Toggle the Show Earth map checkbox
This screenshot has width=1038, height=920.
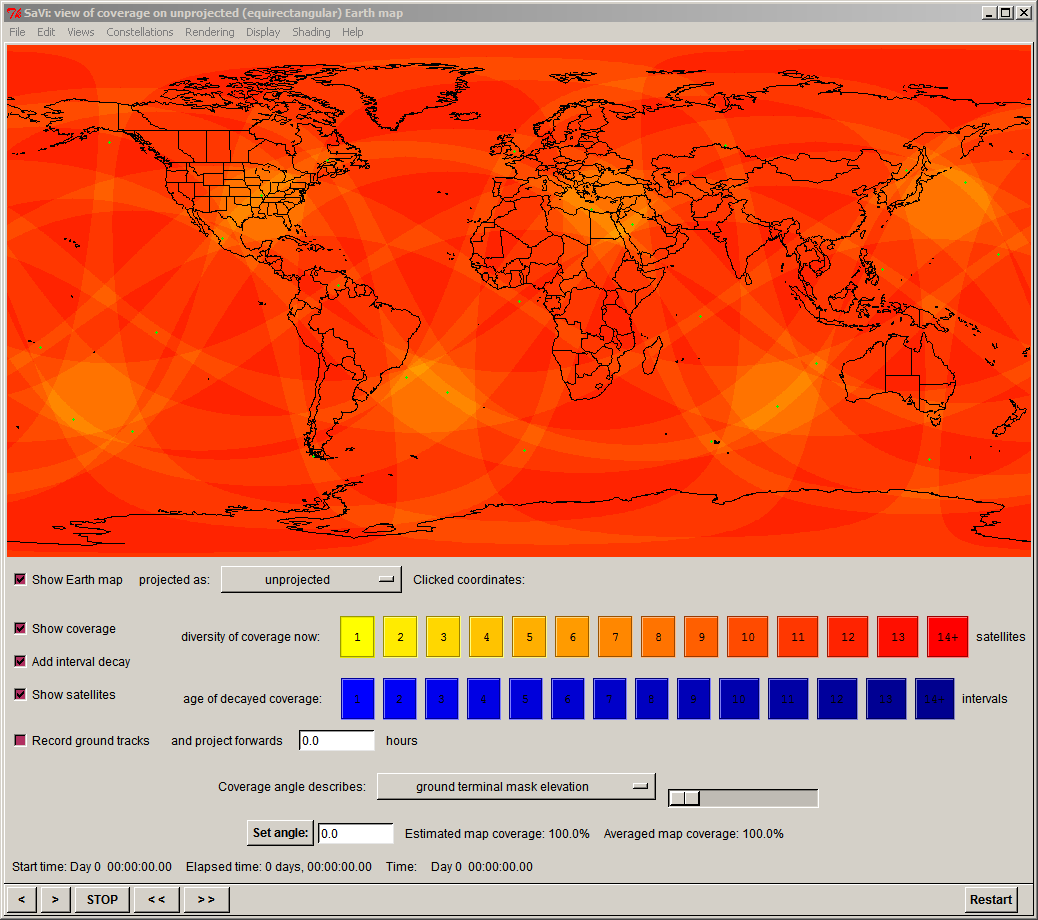pos(20,580)
